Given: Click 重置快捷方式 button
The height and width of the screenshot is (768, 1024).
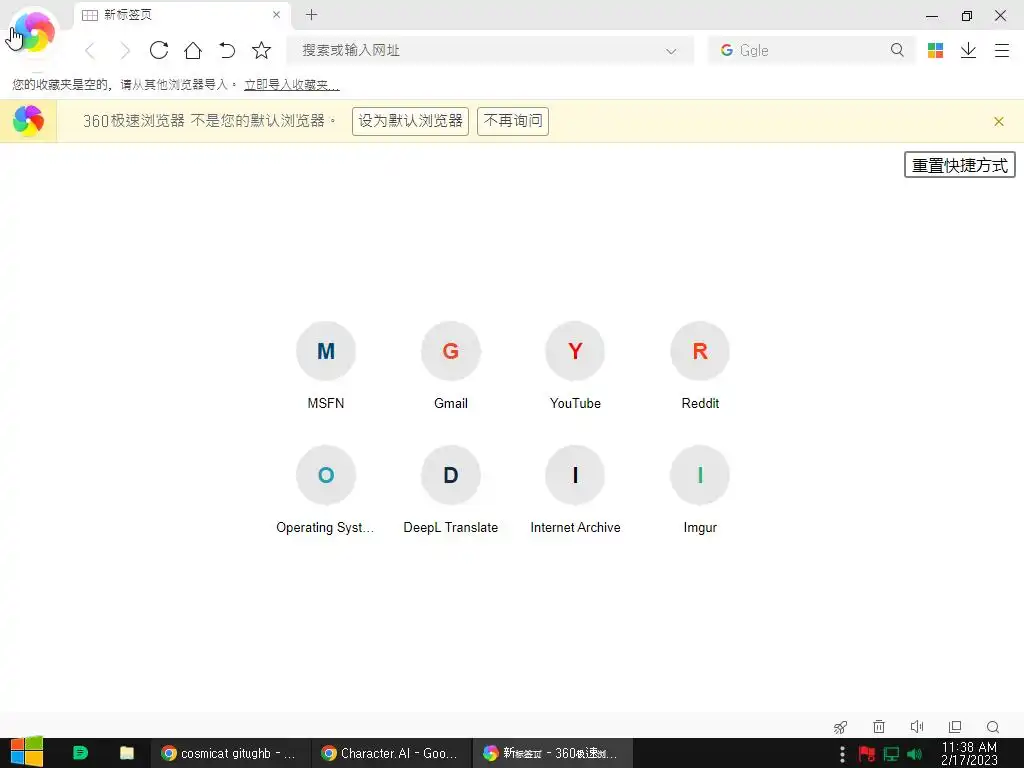Looking at the screenshot, I should (x=959, y=165).
